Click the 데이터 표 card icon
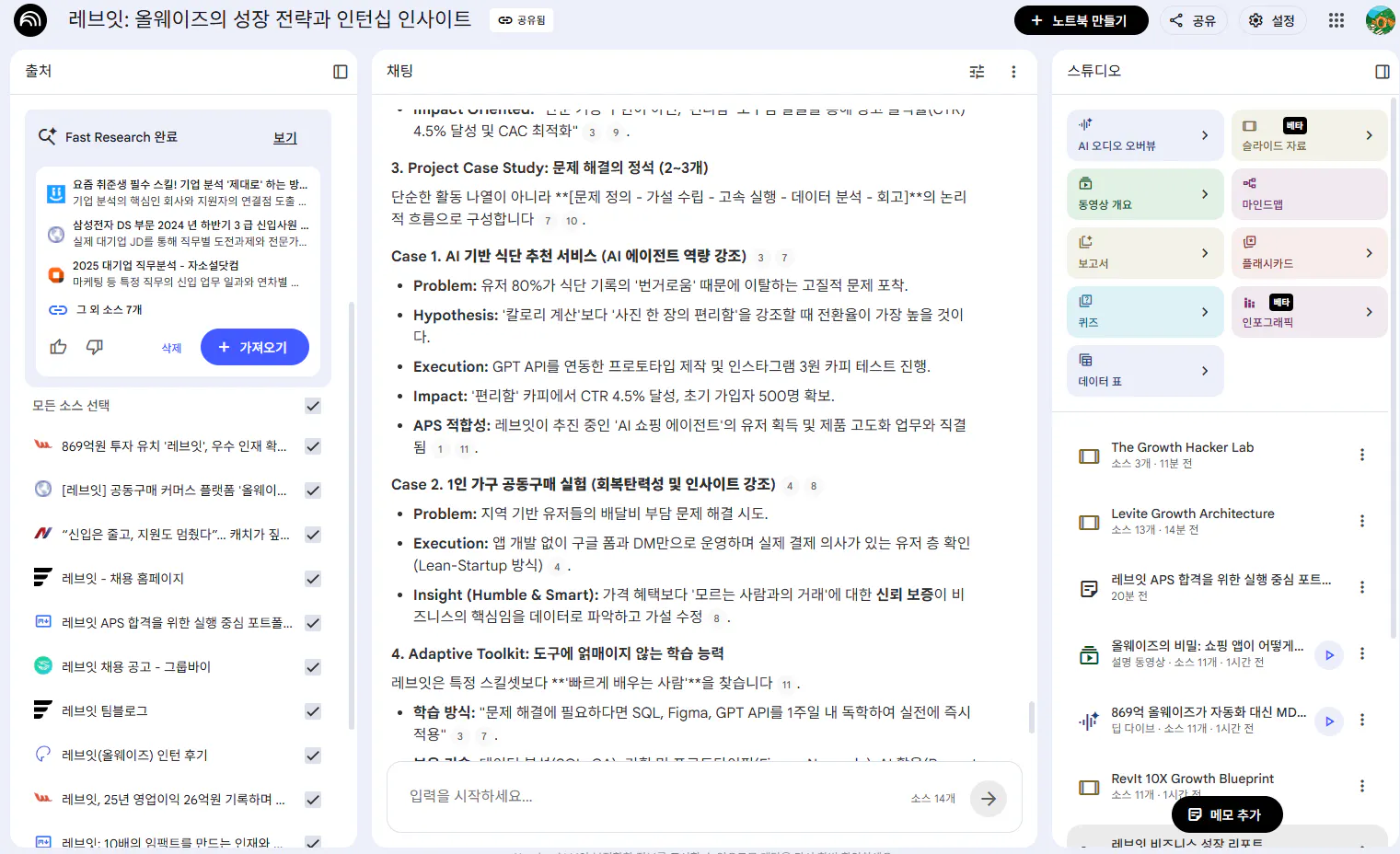The height and width of the screenshot is (854, 1400). click(x=1085, y=360)
